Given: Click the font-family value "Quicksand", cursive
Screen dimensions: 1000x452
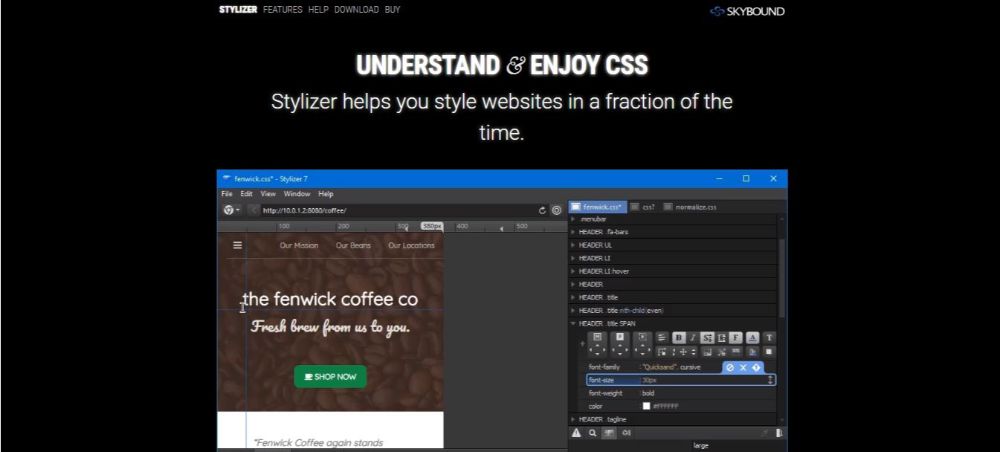Looking at the screenshot, I should click(x=672, y=367).
